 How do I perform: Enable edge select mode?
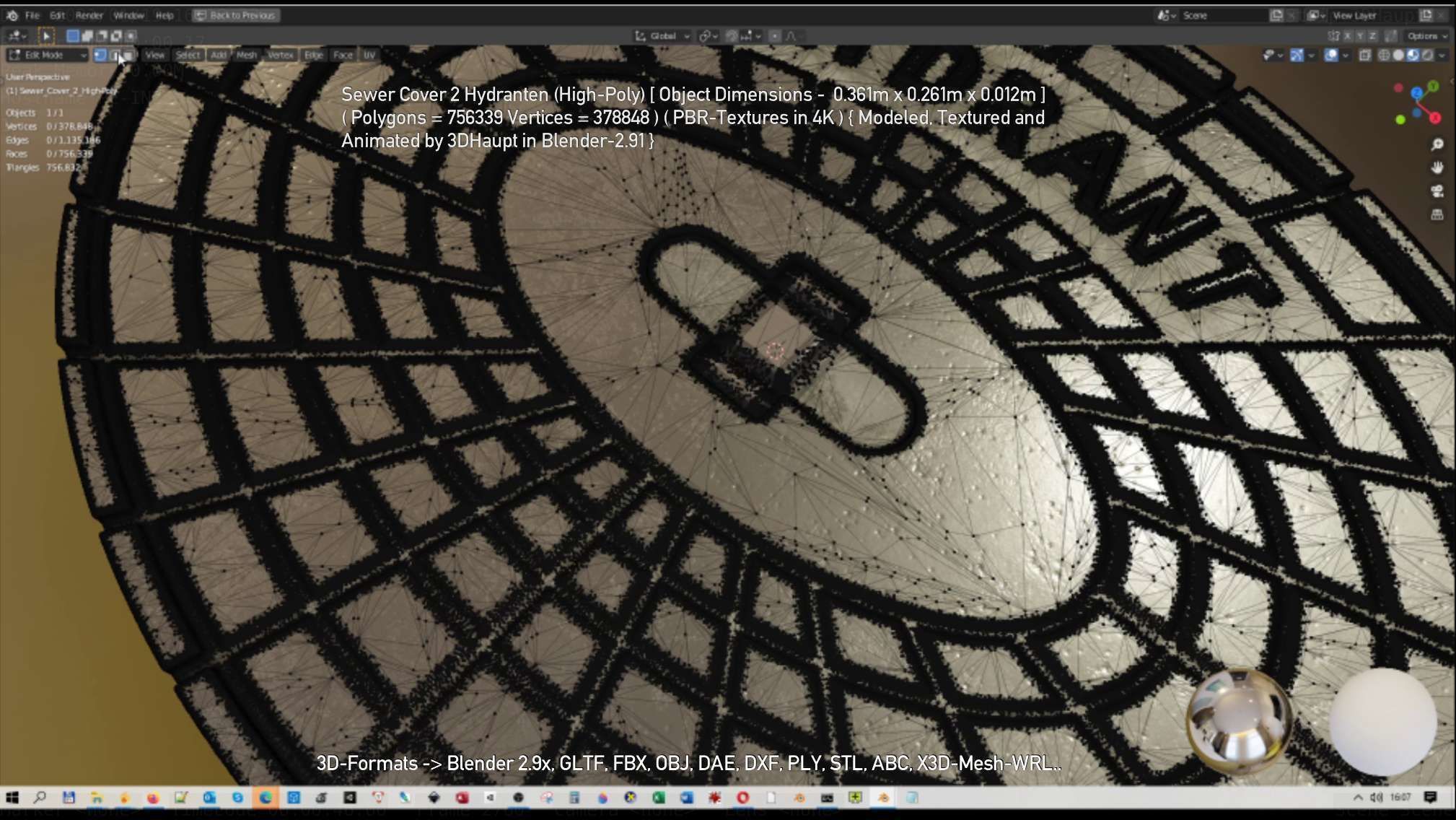114,55
